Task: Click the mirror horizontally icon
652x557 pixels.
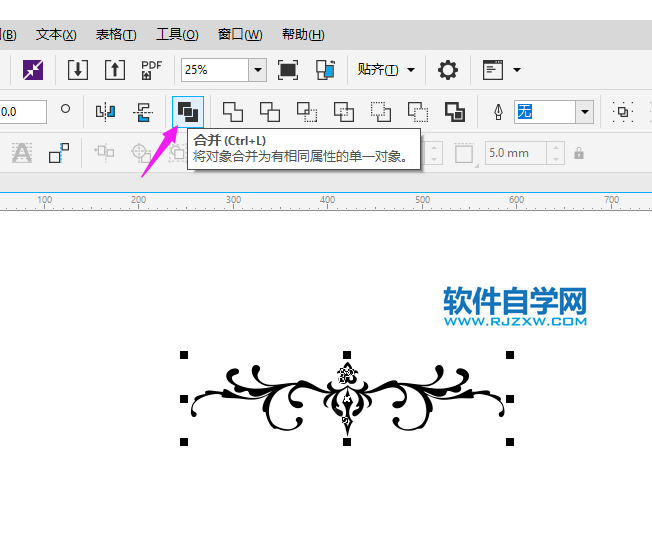Action: click(x=105, y=111)
